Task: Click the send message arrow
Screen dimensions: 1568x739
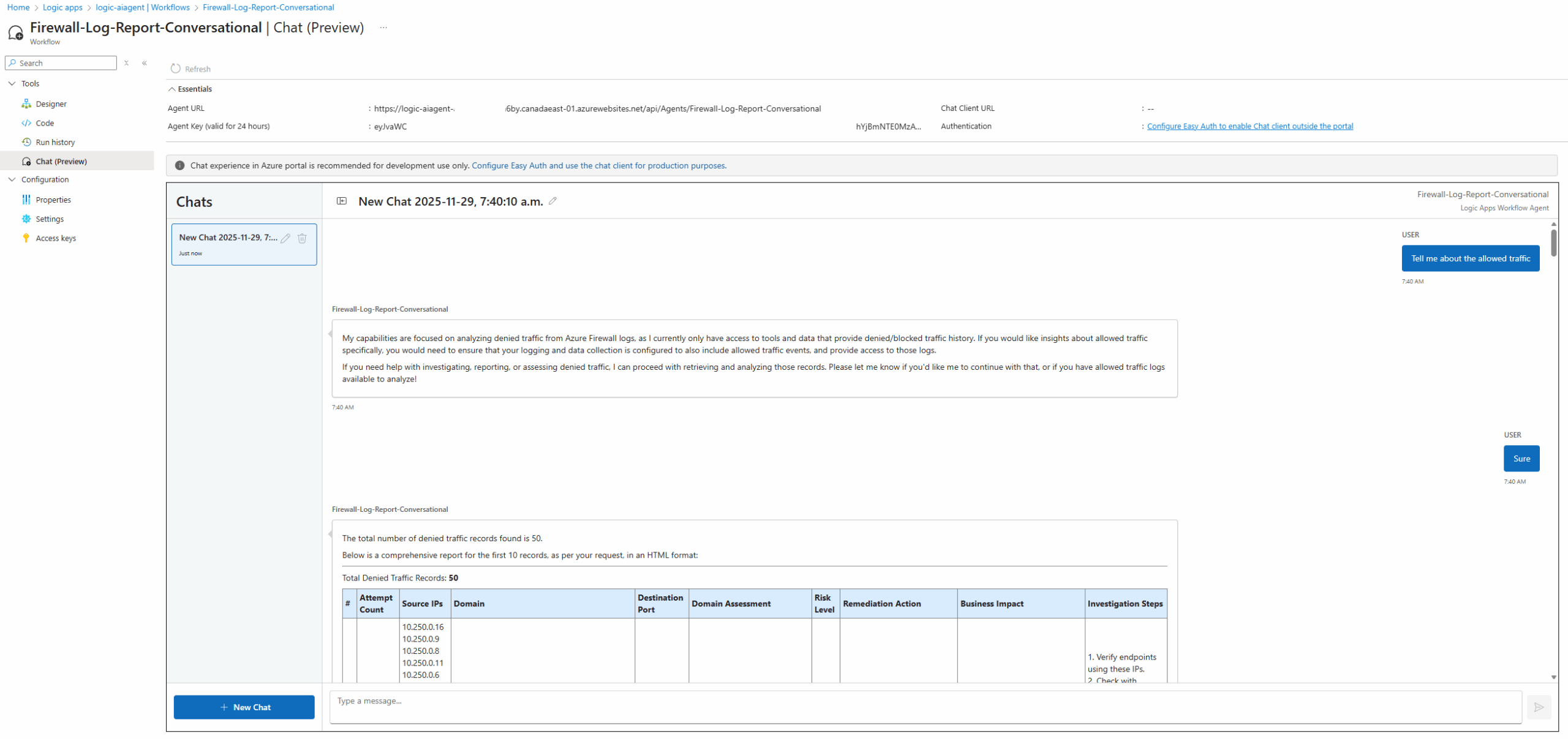Action: point(1539,707)
